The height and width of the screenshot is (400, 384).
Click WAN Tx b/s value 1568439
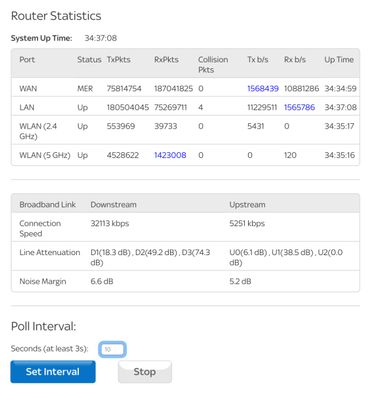pyautogui.click(x=263, y=89)
